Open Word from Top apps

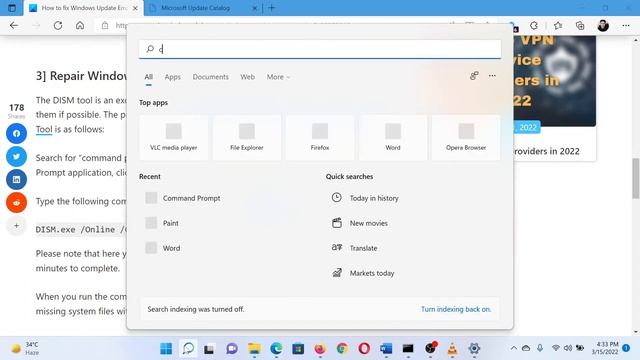point(393,138)
